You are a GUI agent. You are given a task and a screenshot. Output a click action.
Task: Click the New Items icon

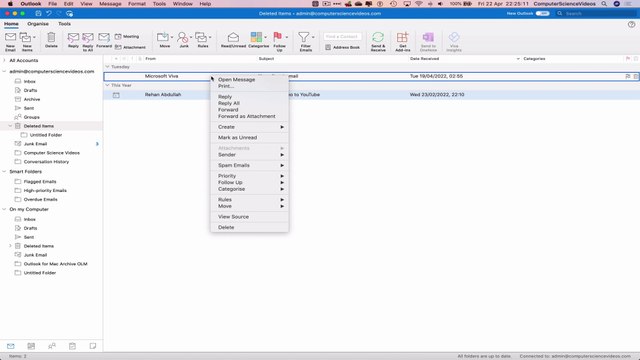click(25, 38)
